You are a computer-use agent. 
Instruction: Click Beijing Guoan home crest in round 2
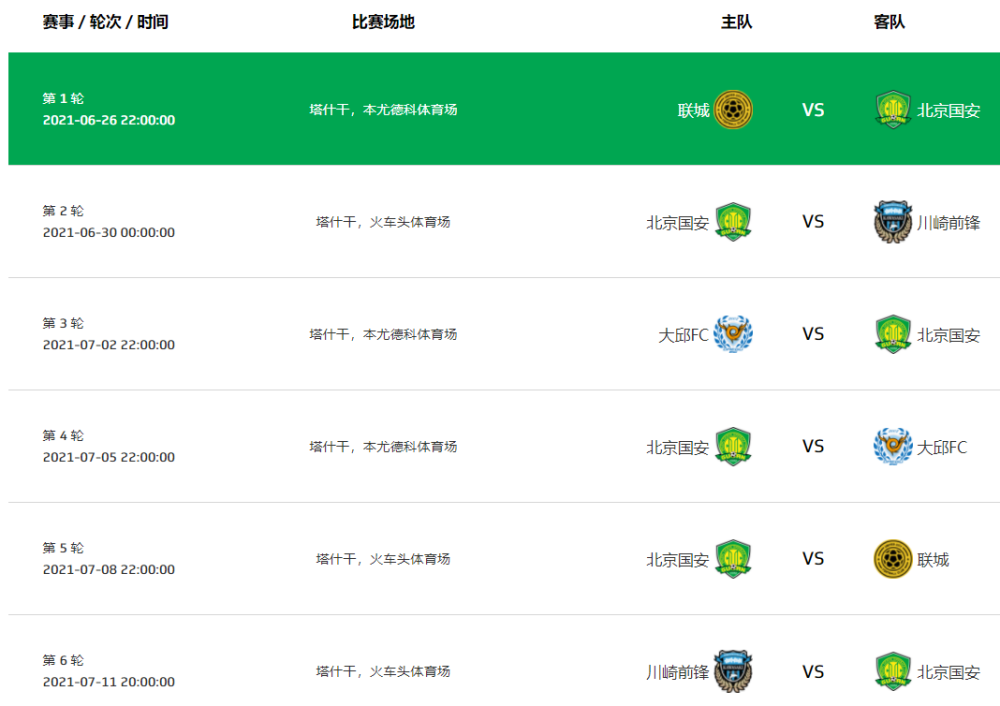point(733,222)
